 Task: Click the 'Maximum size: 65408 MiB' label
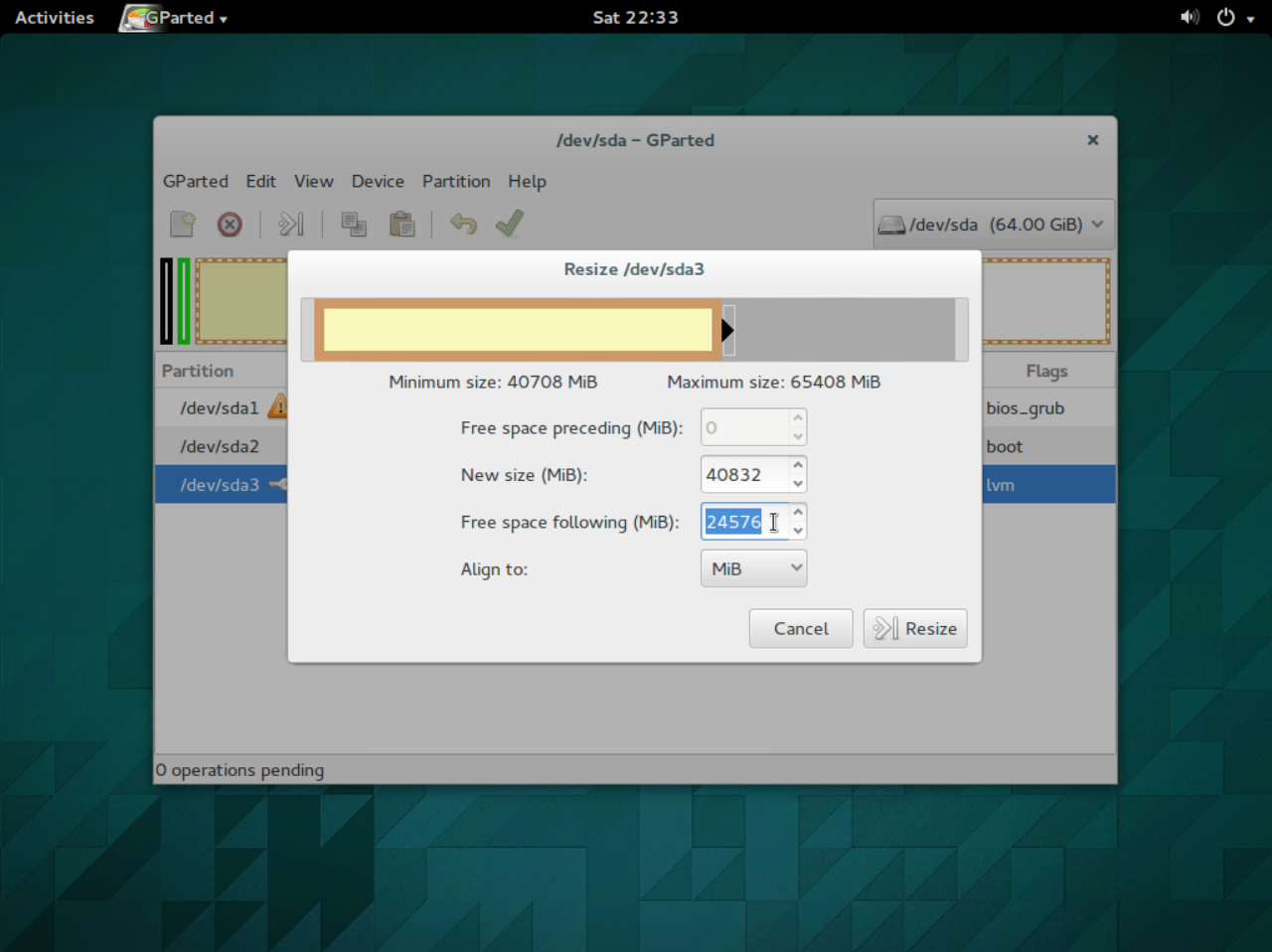coord(773,382)
